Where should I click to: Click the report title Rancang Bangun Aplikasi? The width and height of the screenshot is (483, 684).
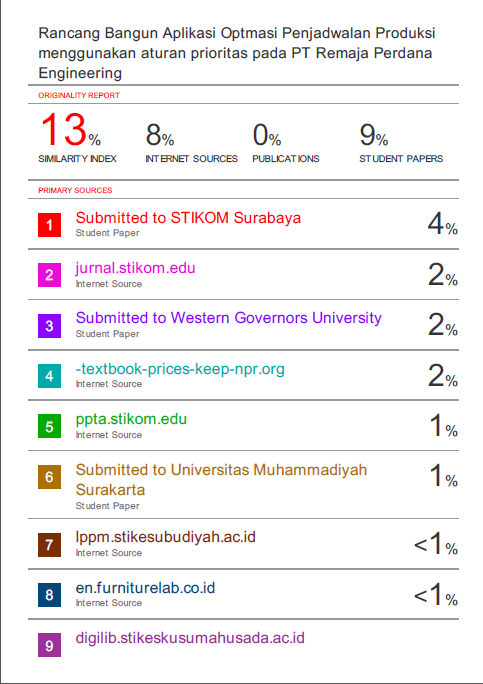(236, 53)
